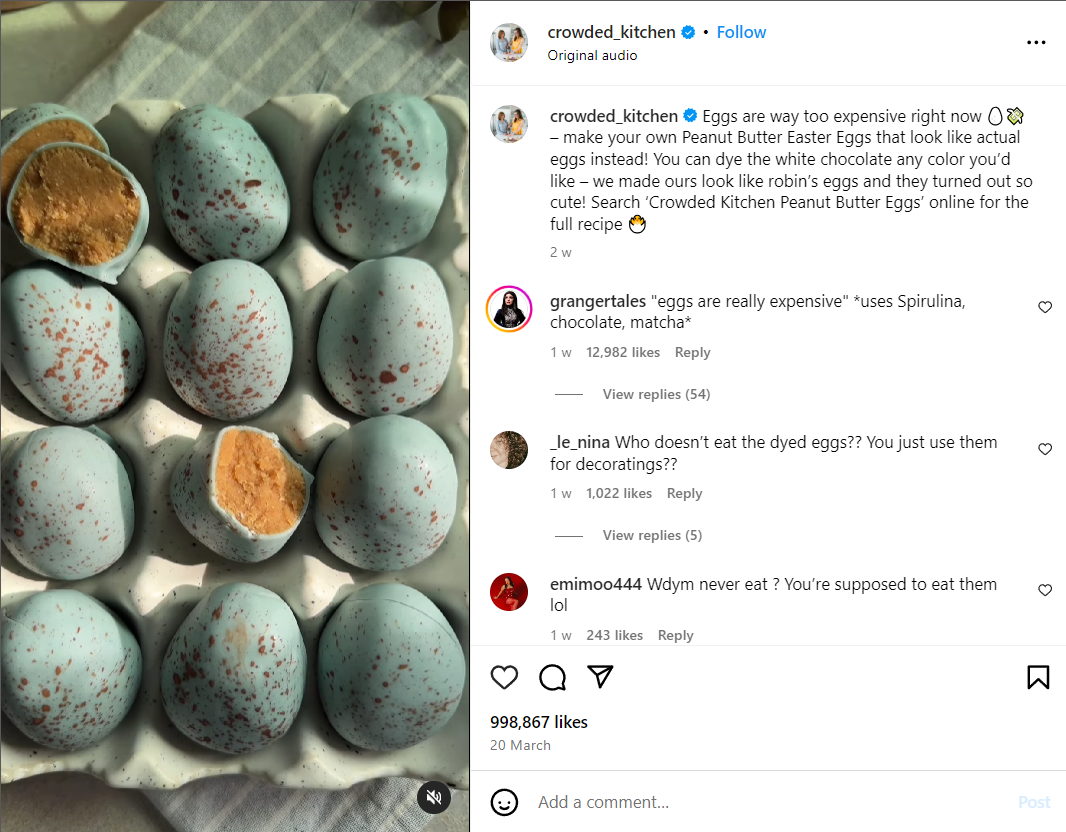
Task: Open grangertales profile picture
Action: pyautogui.click(x=509, y=309)
